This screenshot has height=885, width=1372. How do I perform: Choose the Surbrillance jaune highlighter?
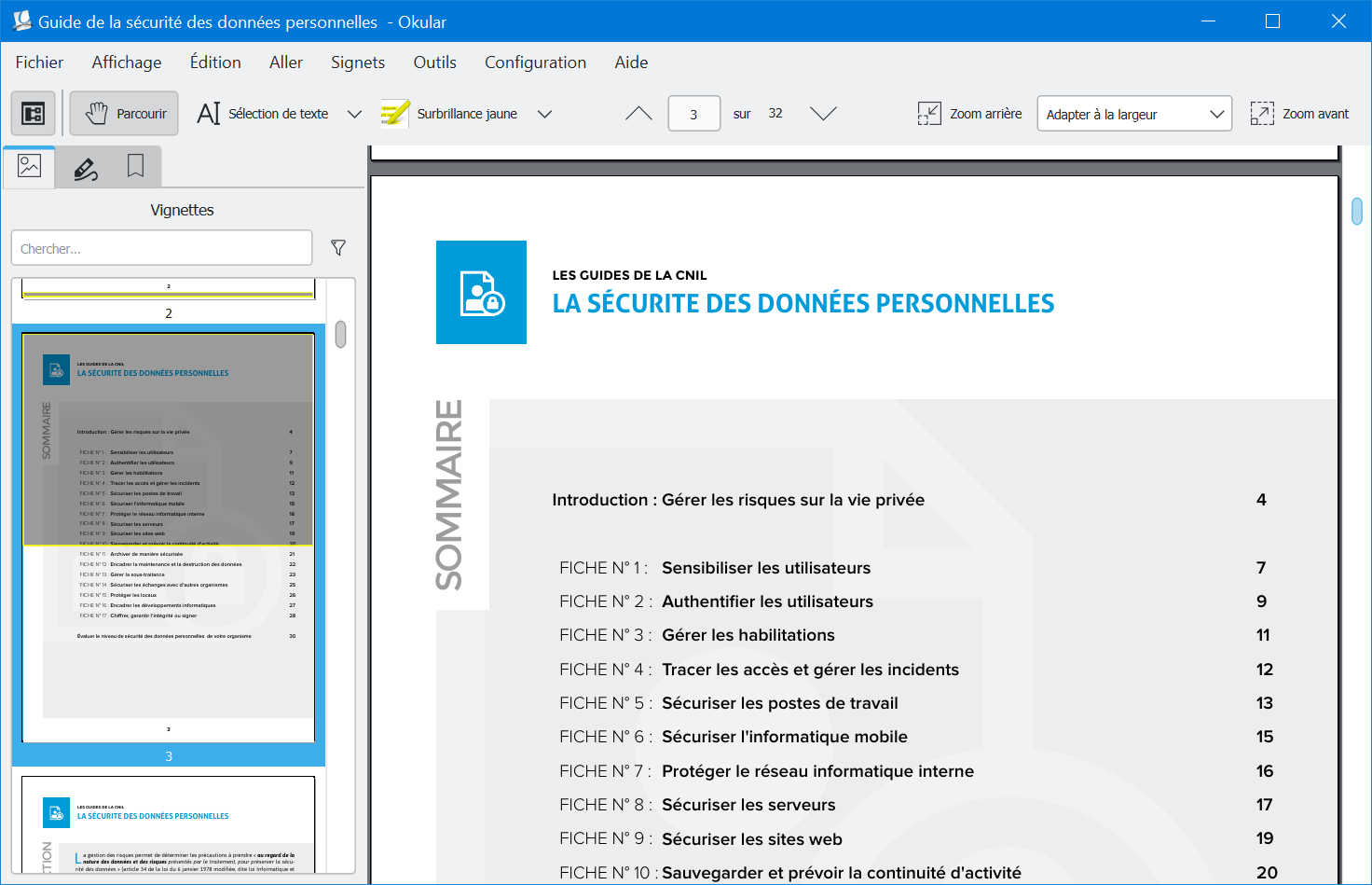tap(449, 114)
